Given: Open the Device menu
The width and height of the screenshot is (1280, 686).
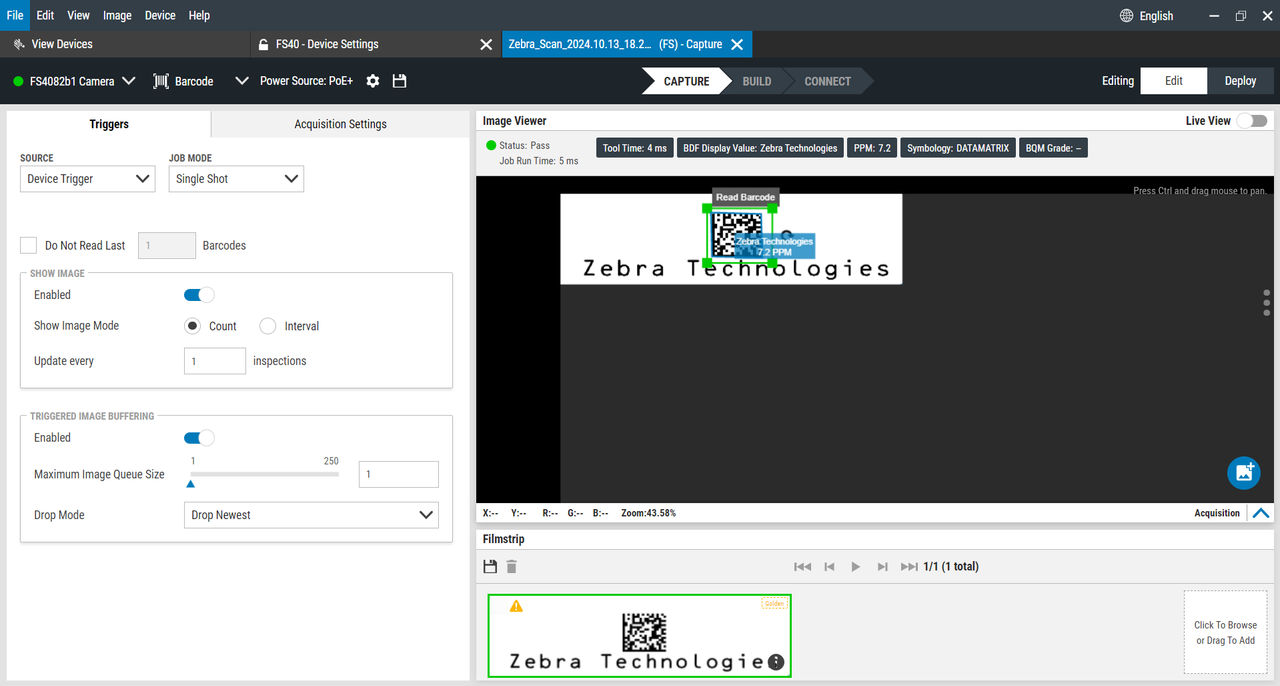Looking at the screenshot, I should coord(160,15).
